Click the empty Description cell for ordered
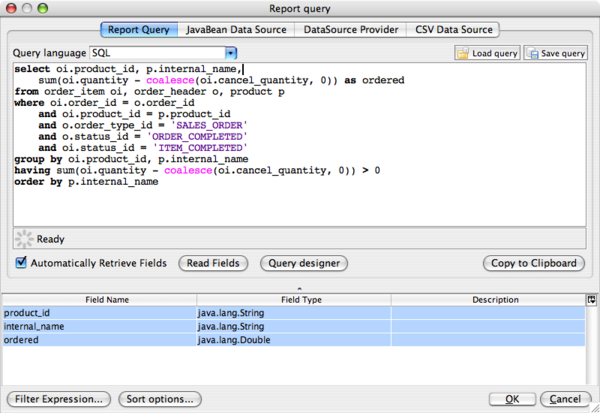 pyautogui.click(x=488, y=340)
